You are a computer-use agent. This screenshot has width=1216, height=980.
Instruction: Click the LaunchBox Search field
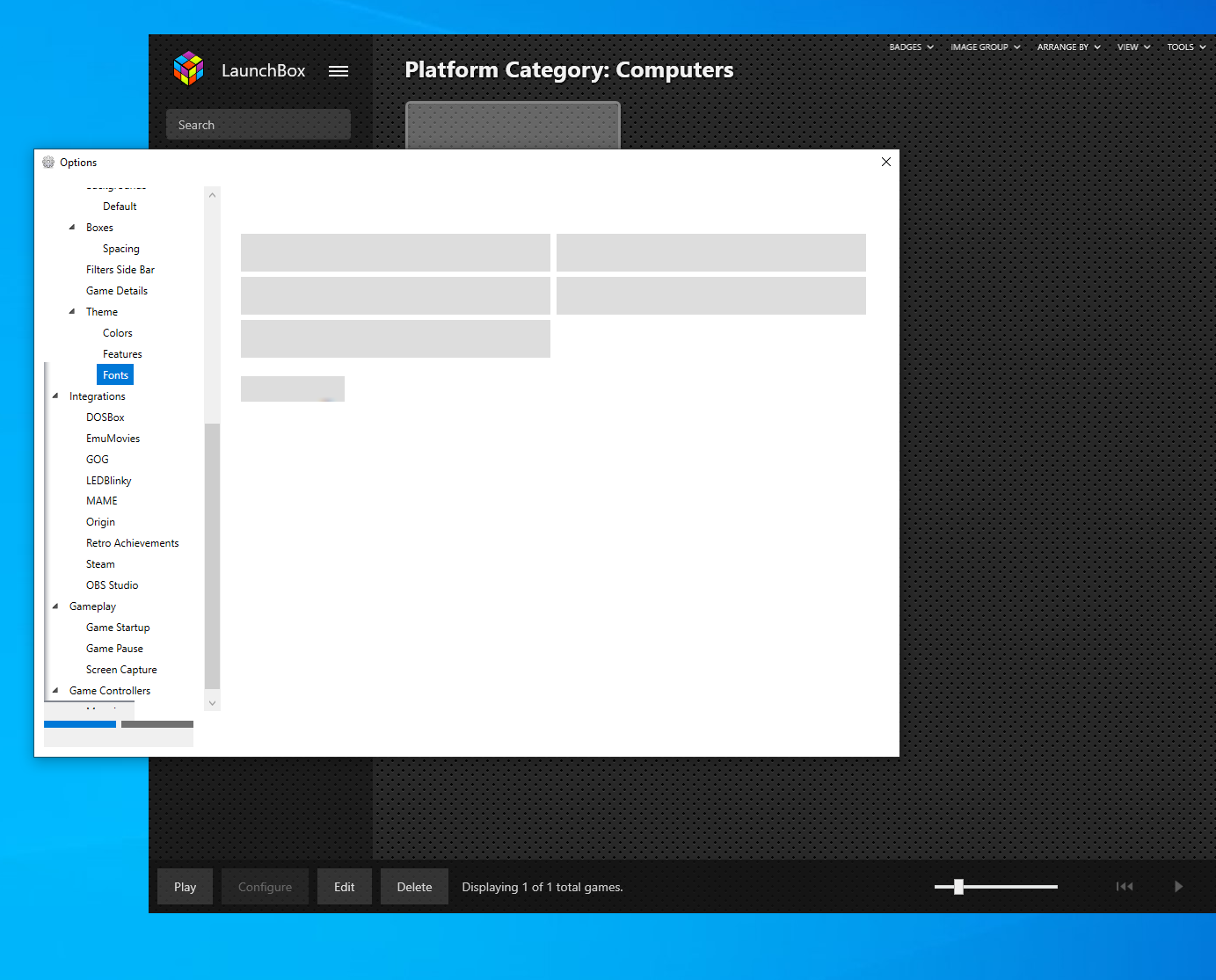pos(258,125)
